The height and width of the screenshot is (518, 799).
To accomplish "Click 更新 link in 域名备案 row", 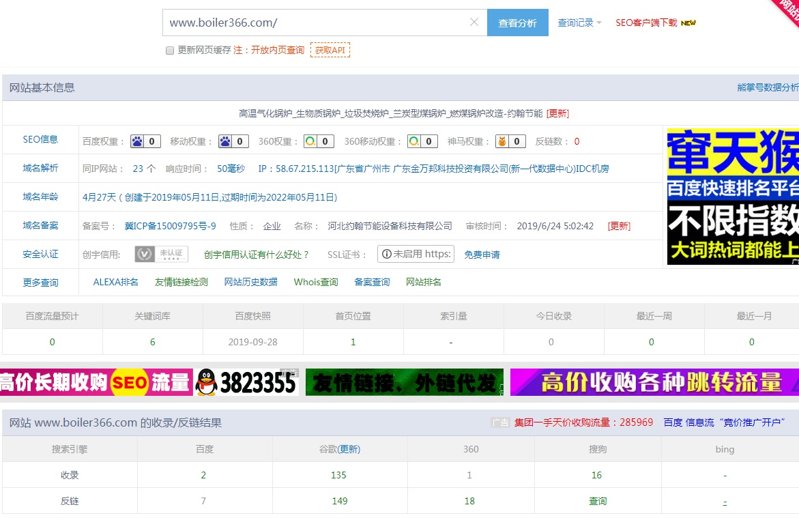I will [619, 226].
